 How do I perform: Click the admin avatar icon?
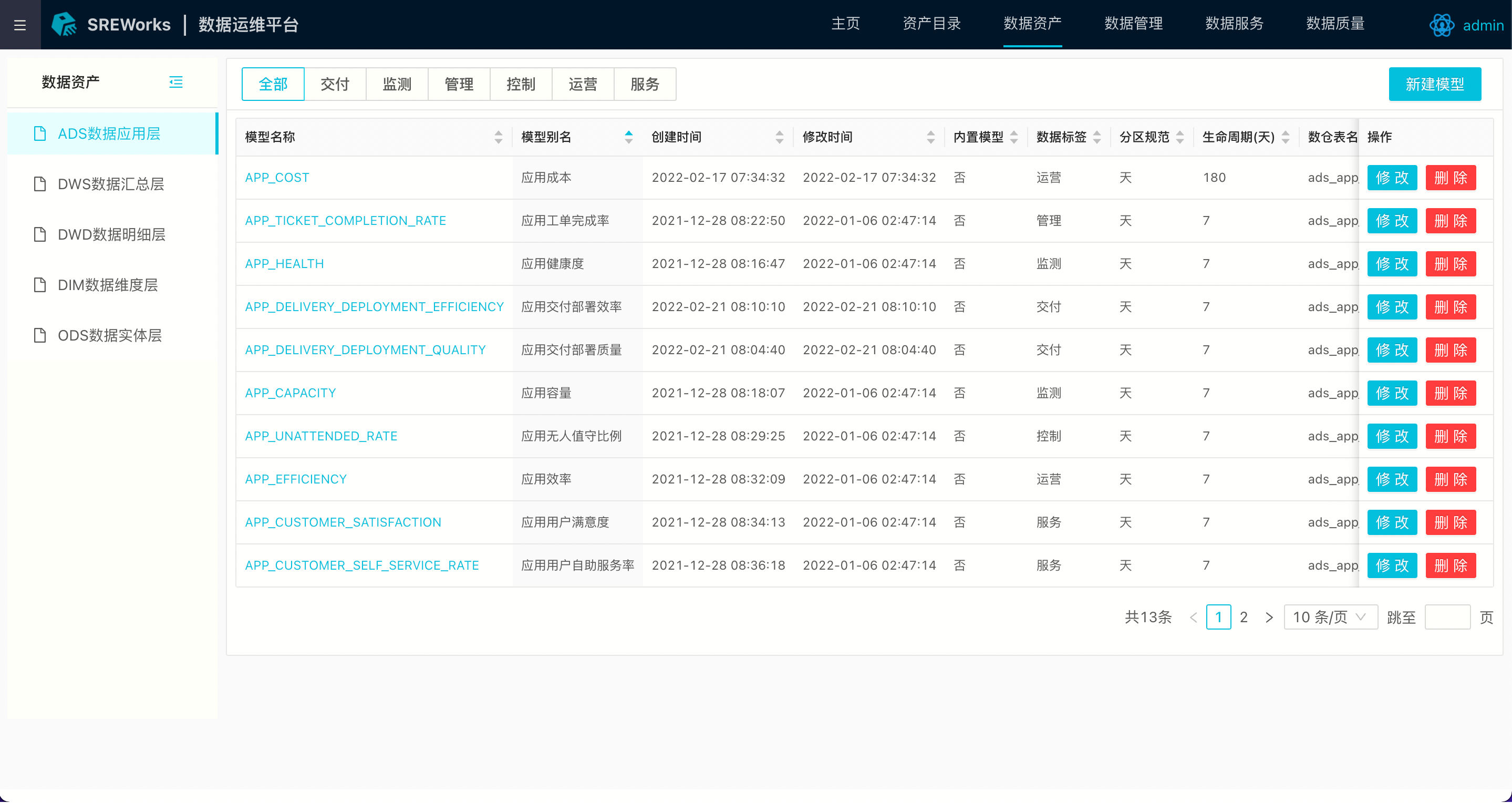(x=1441, y=25)
